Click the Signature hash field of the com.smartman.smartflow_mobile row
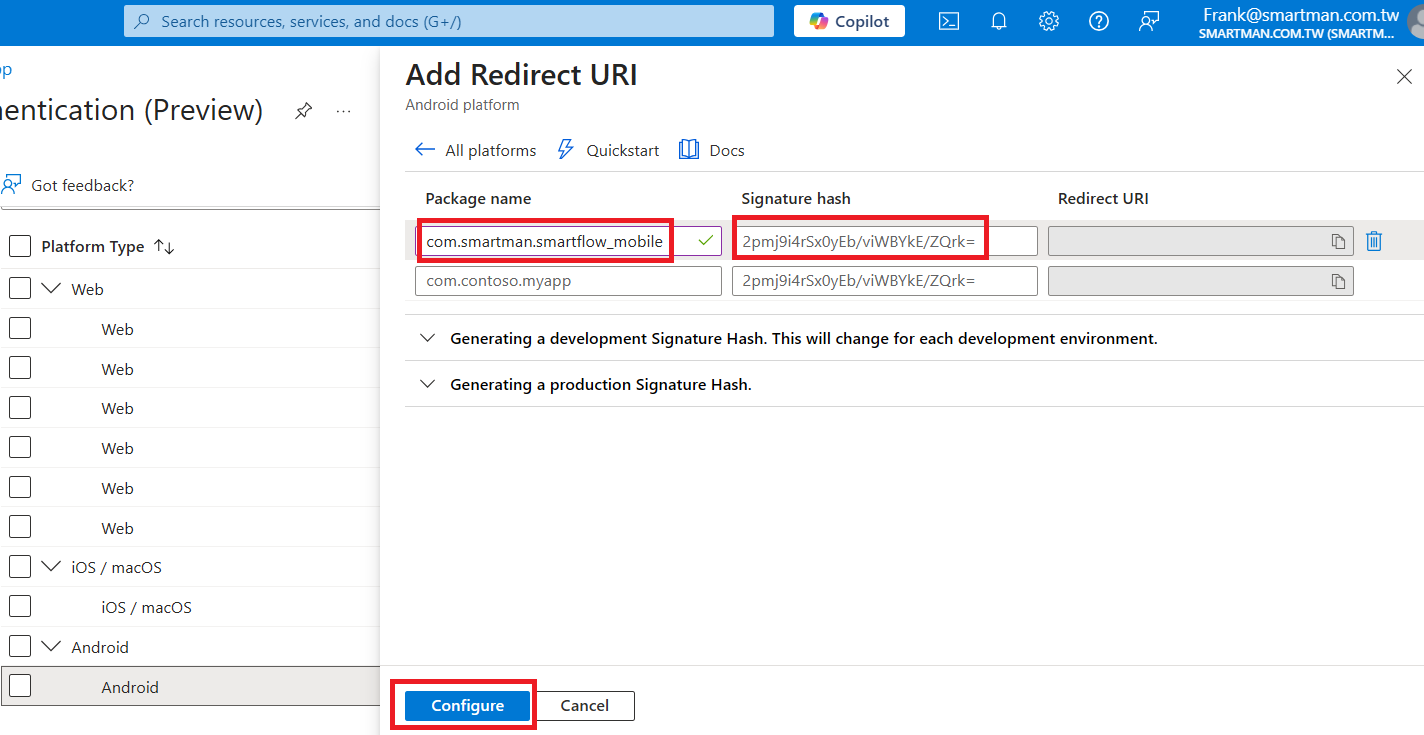The image size is (1424, 735). click(884, 241)
